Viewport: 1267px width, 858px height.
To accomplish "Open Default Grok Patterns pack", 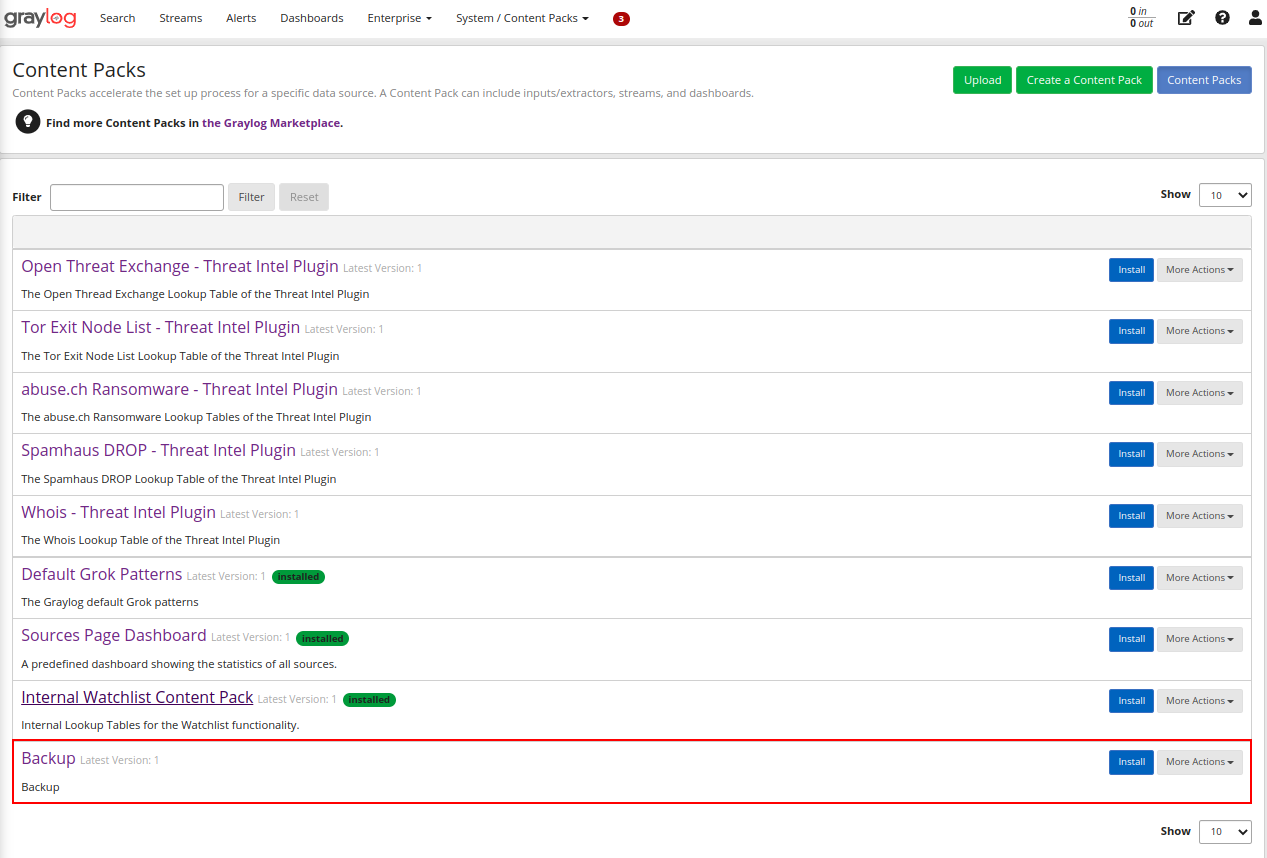I will 101,575.
